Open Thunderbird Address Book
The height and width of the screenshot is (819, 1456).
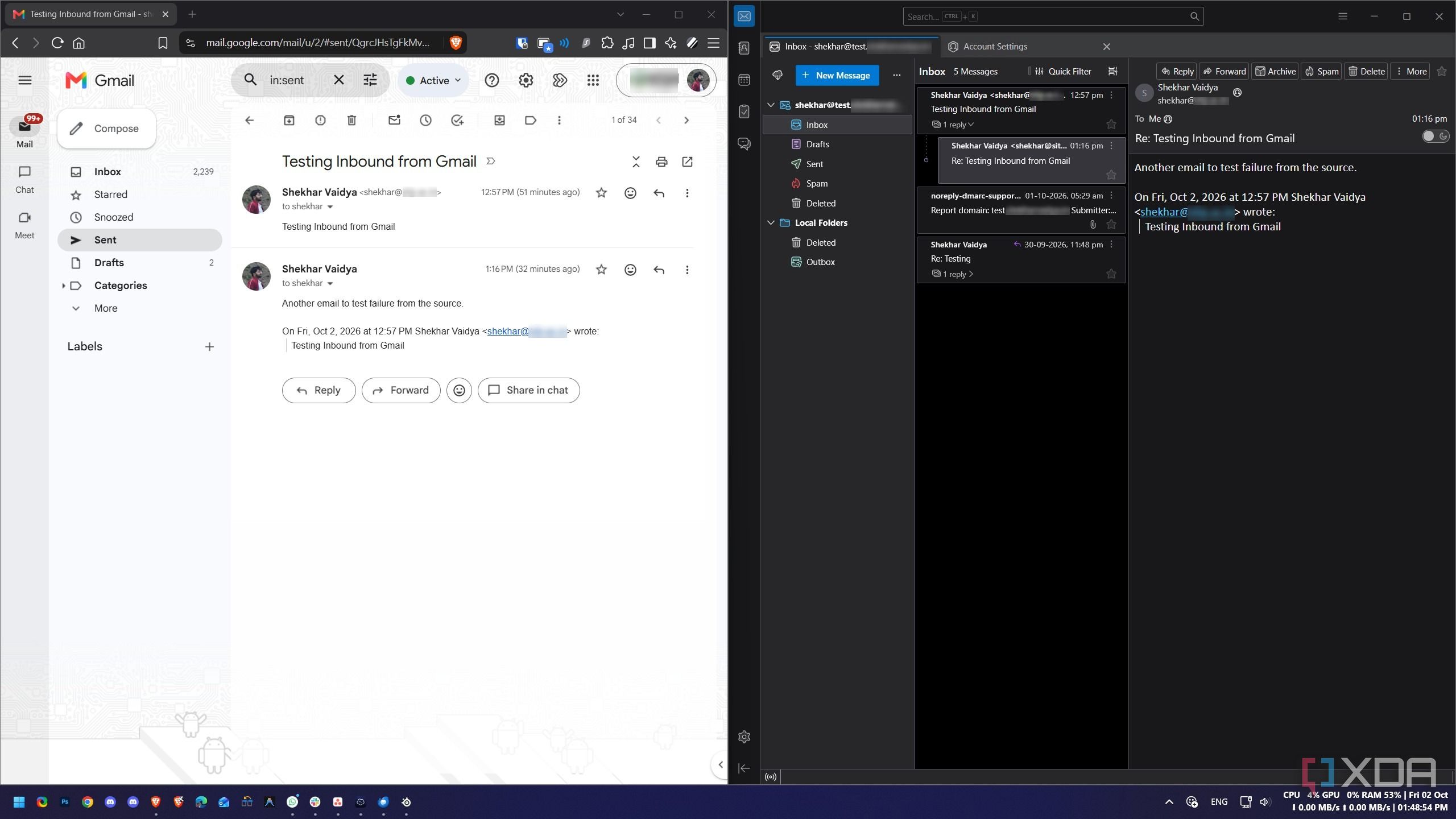pyautogui.click(x=744, y=48)
